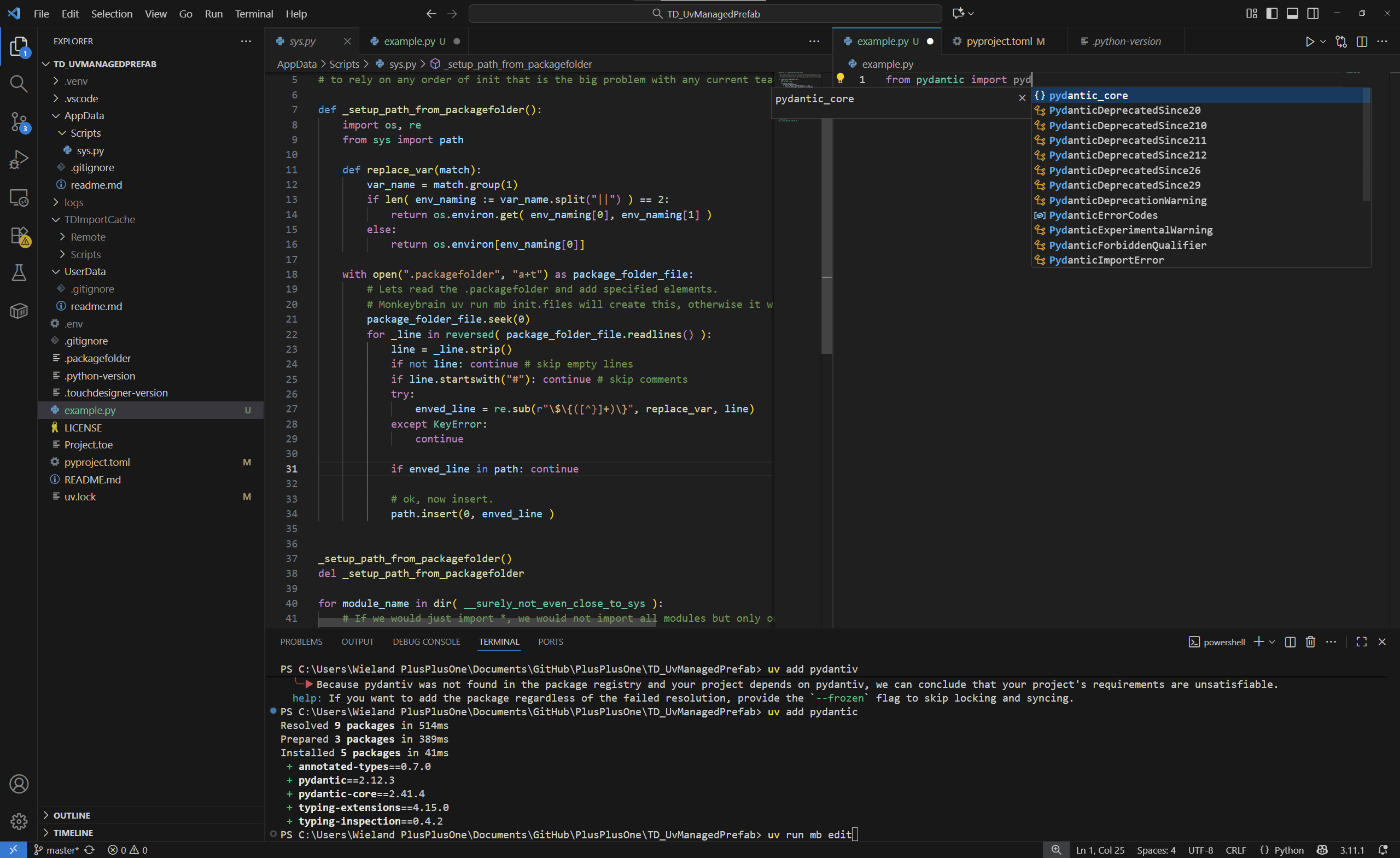Collapse the UserData folder

(85, 272)
